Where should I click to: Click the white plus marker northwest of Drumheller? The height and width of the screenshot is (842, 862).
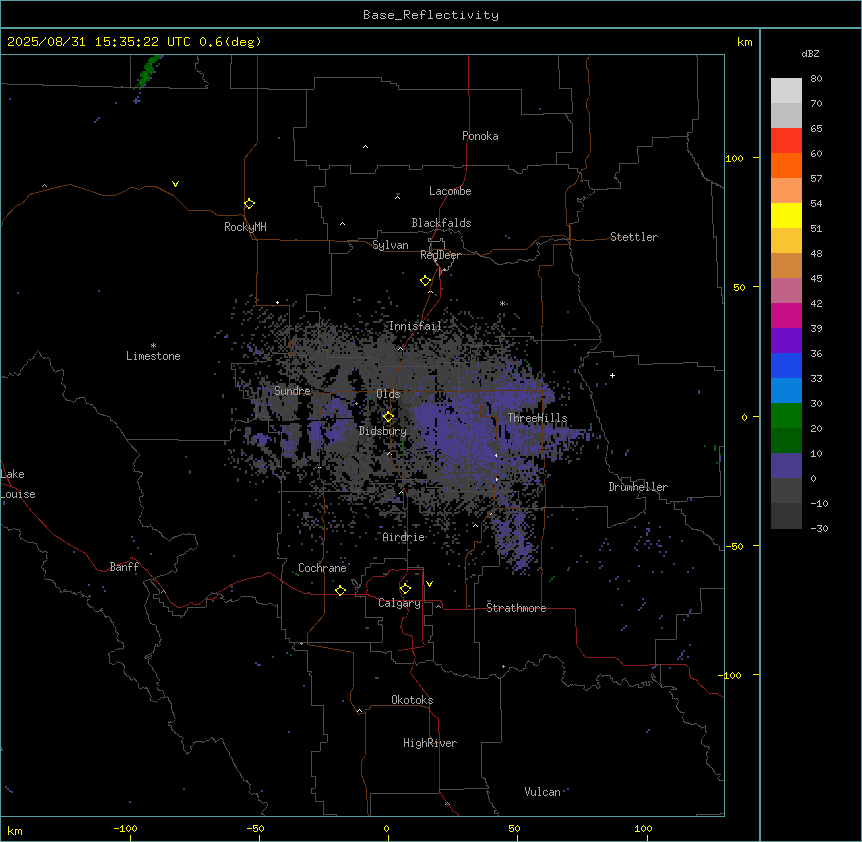coord(612,375)
